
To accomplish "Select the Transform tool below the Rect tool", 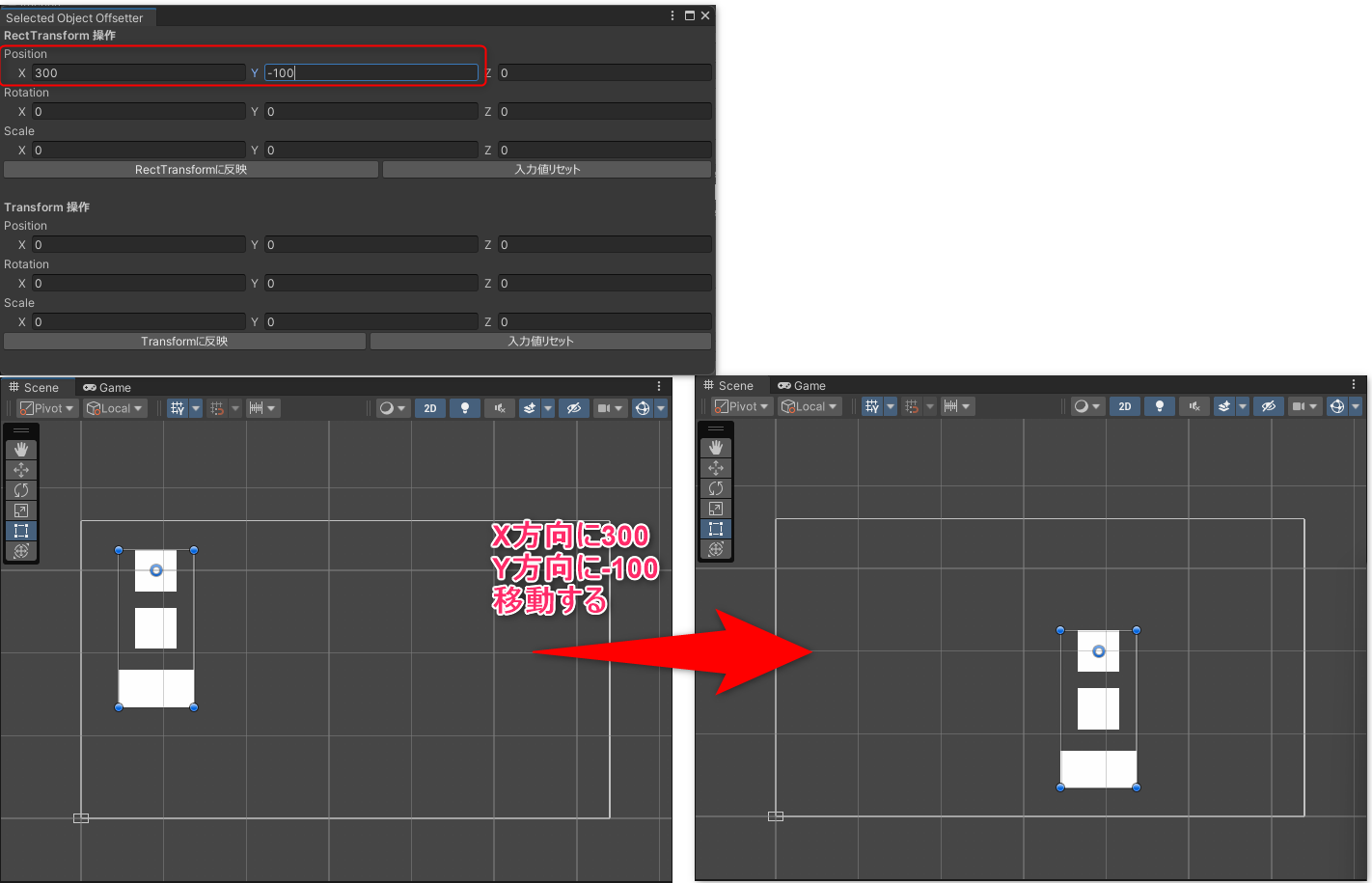I will (x=21, y=551).
